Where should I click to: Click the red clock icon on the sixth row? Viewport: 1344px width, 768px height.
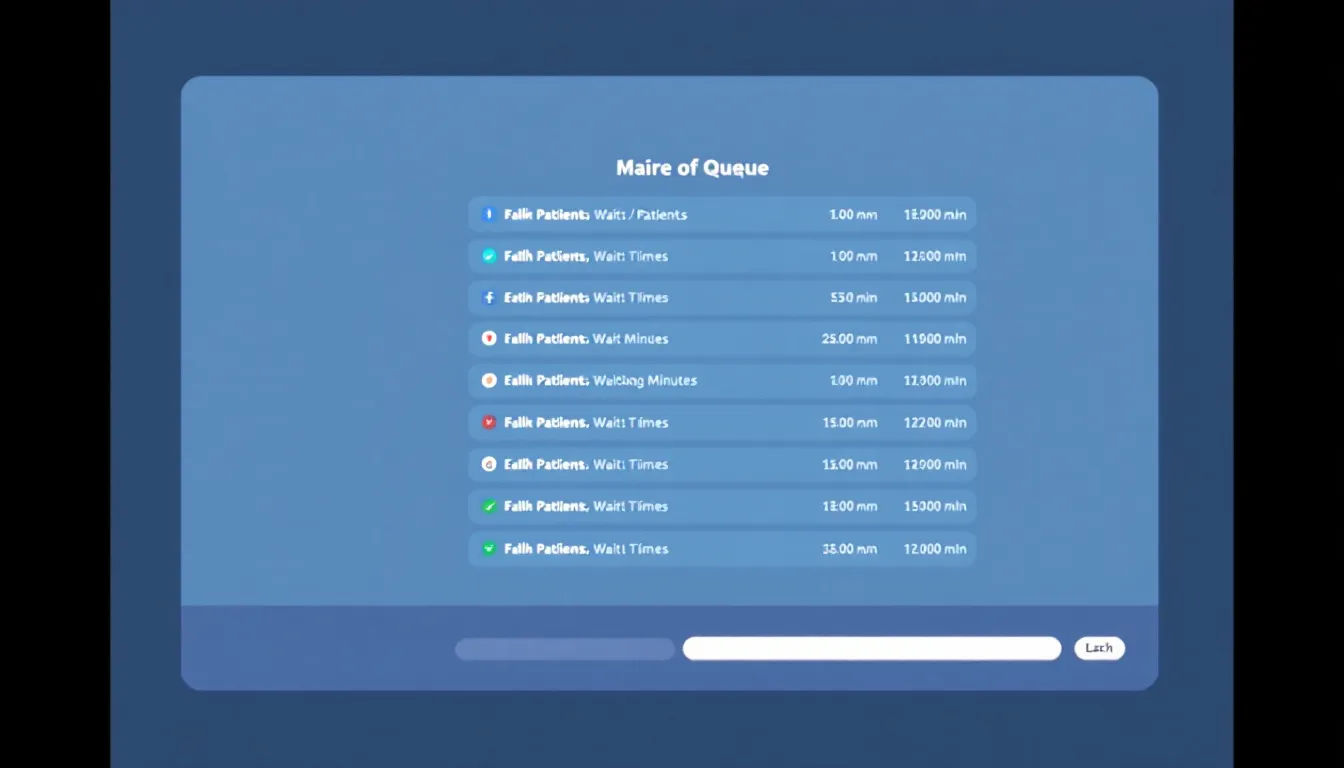click(x=489, y=422)
